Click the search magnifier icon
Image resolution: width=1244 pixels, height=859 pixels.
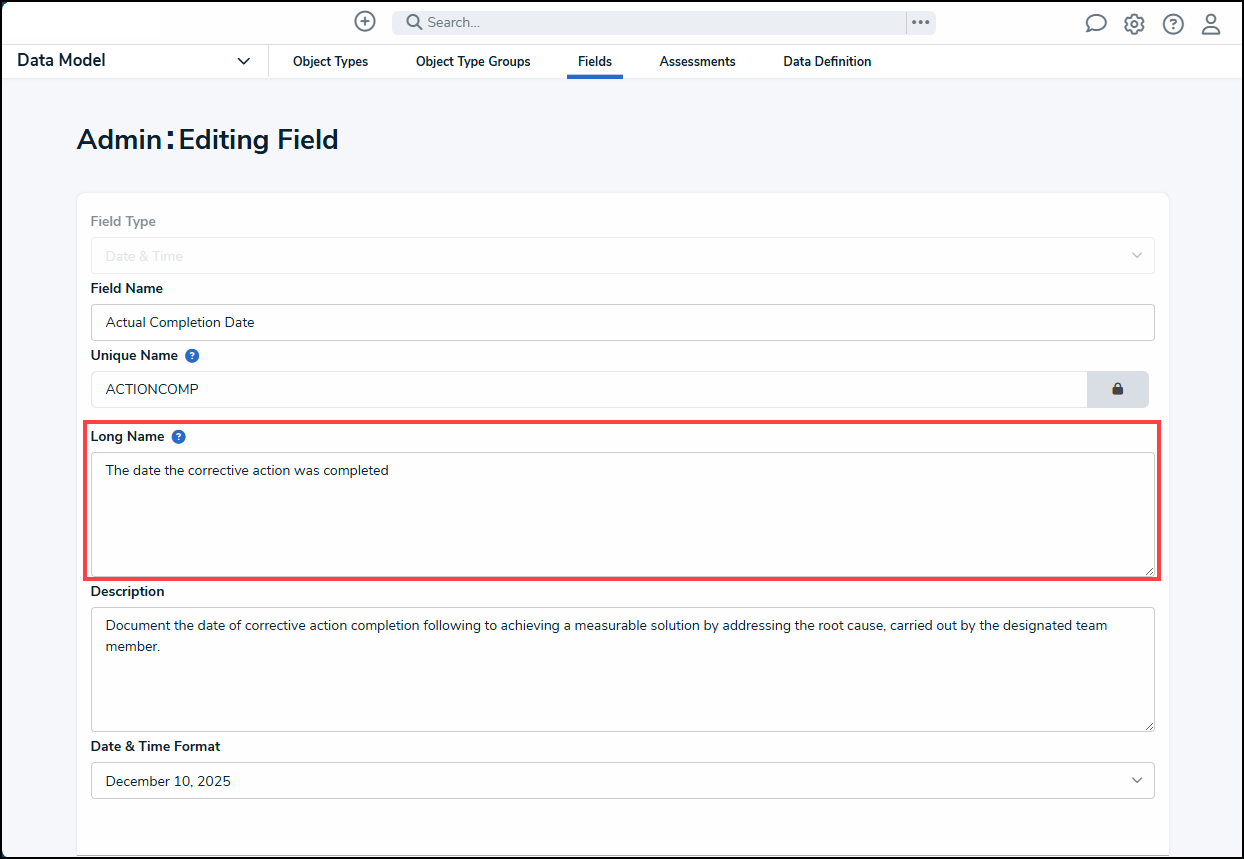pyautogui.click(x=413, y=22)
